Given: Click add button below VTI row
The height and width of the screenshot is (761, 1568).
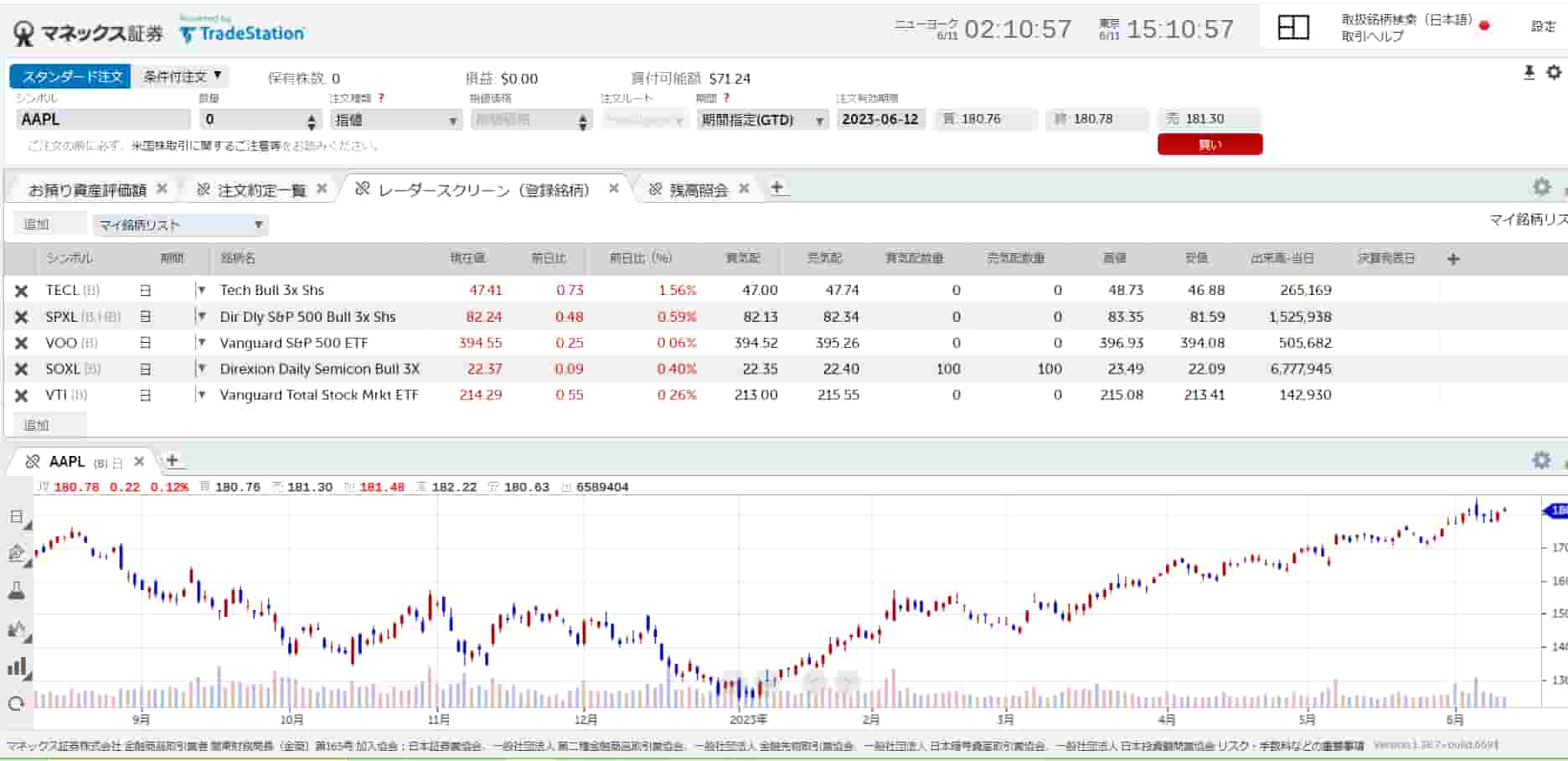Looking at the screenshot, I should tap(49, 425).
